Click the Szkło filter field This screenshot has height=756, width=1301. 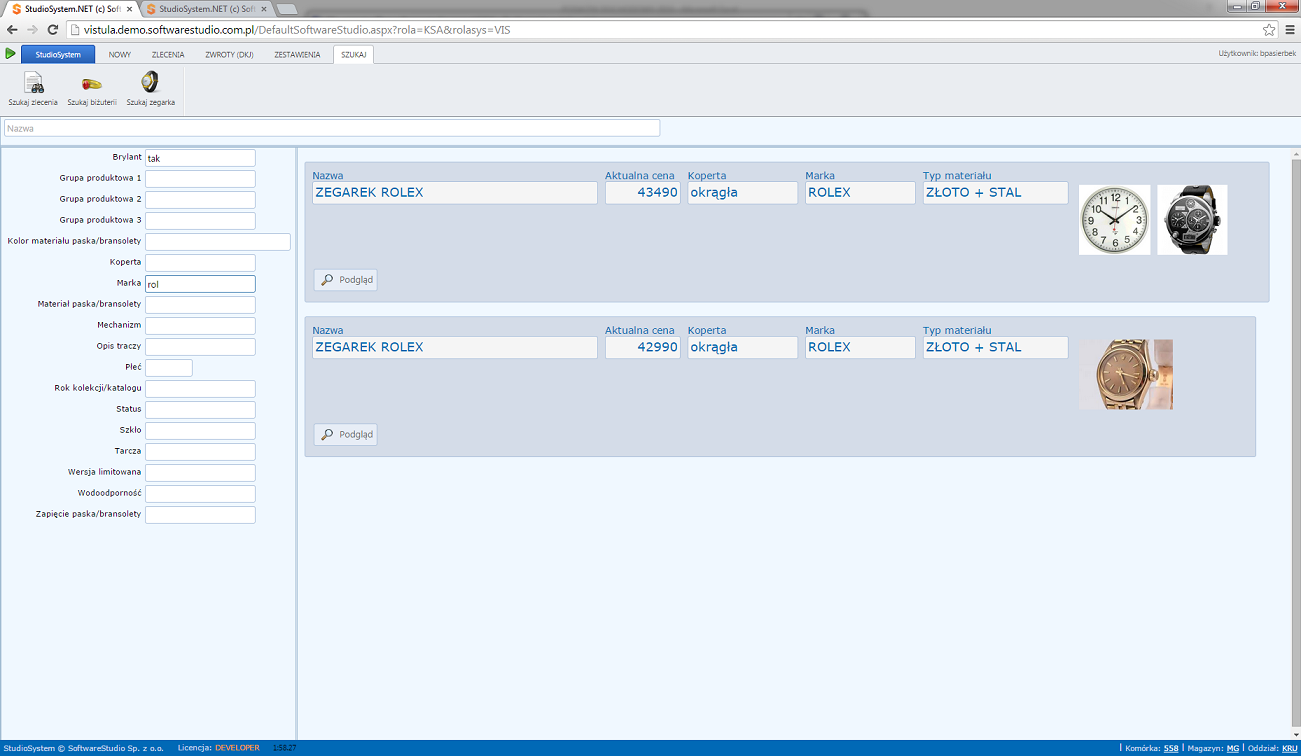200,431
